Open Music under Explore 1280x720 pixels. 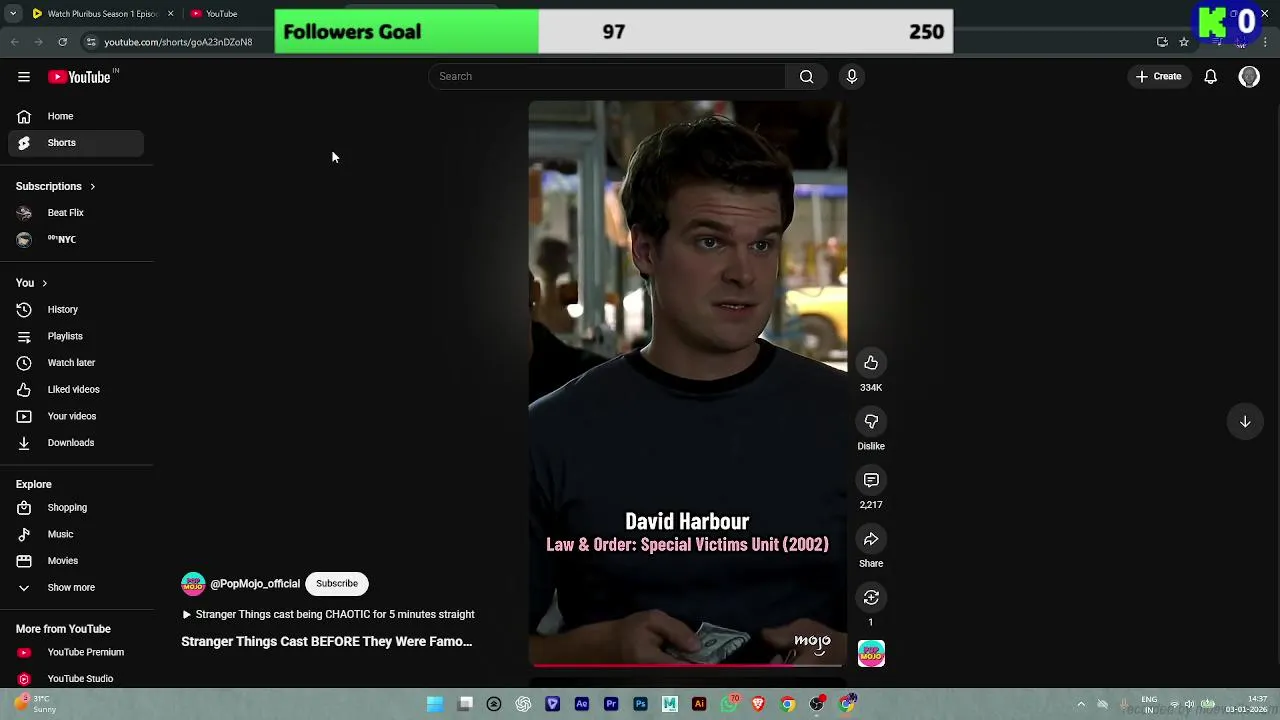click(x=77, y=534)
